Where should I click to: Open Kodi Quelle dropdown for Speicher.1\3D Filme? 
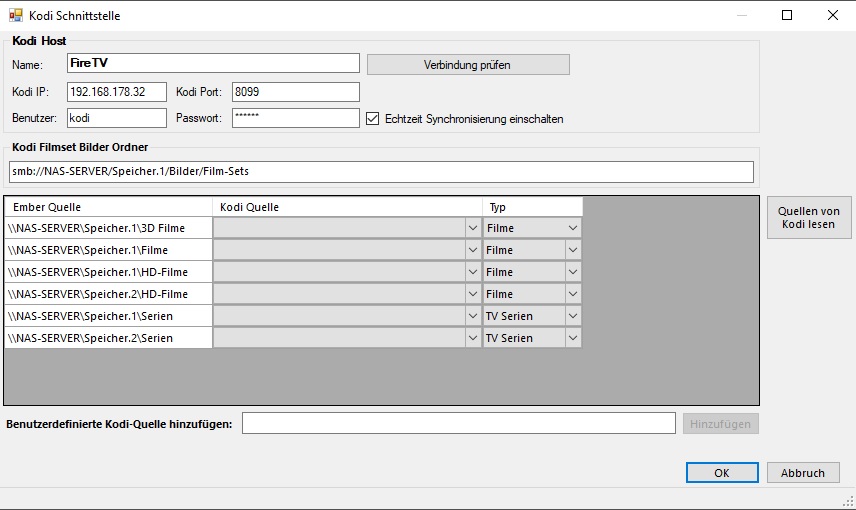pyautogui.click(x=473, y=228)
